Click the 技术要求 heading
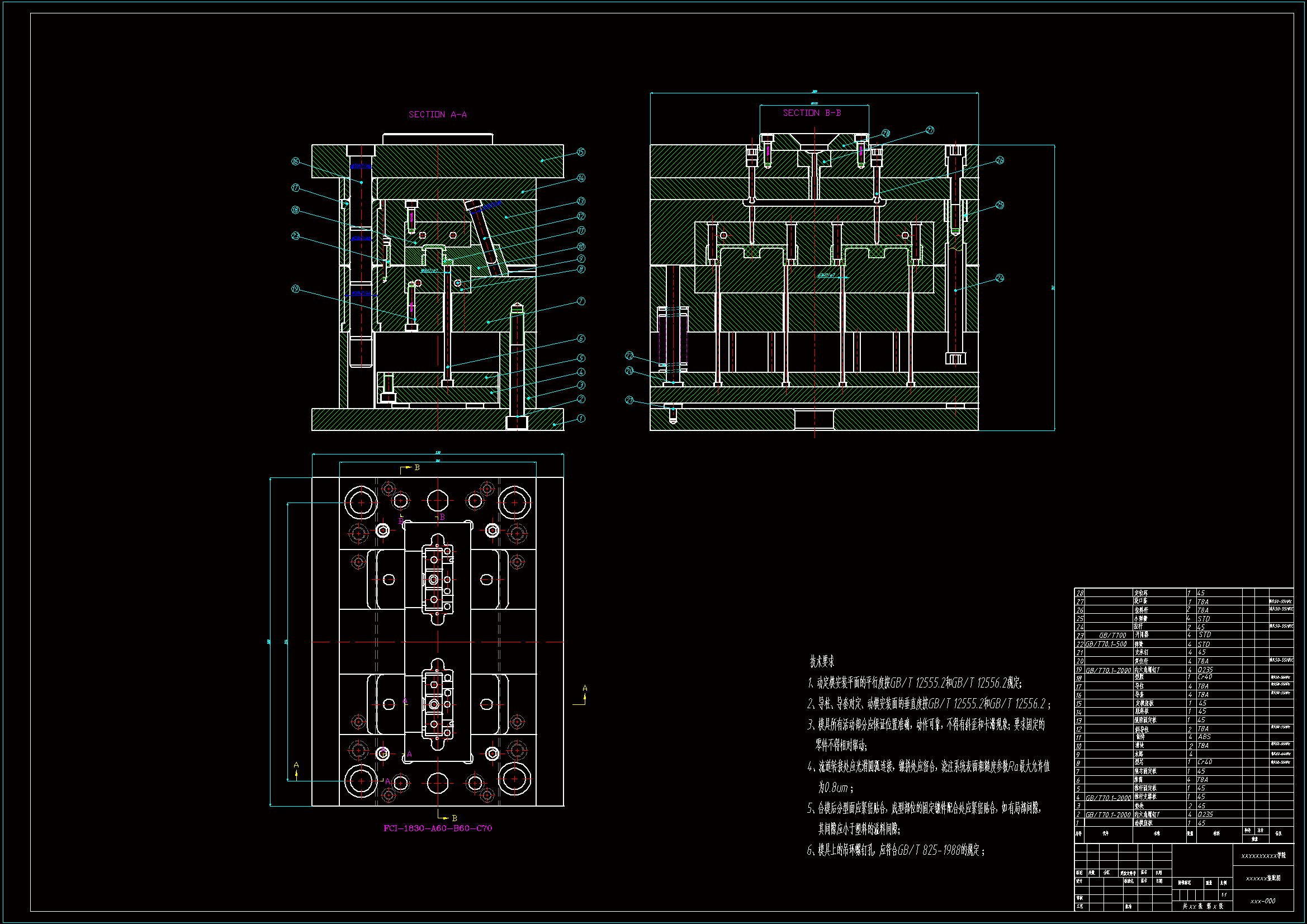Viewport: 1307px width, 924px height. tap(821, 661)
